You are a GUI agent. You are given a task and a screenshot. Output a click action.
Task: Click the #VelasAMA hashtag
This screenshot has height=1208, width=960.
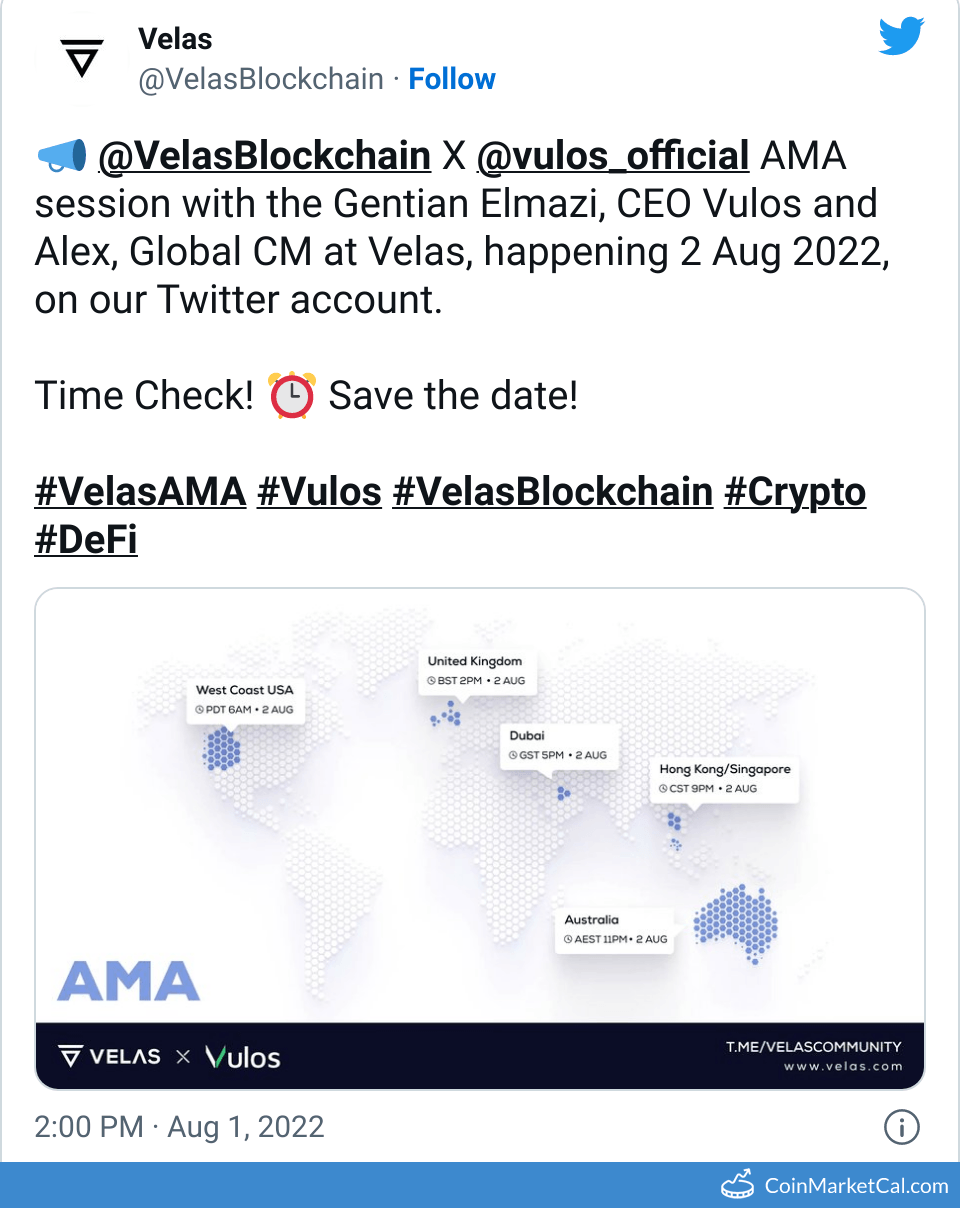coord(140,491)
